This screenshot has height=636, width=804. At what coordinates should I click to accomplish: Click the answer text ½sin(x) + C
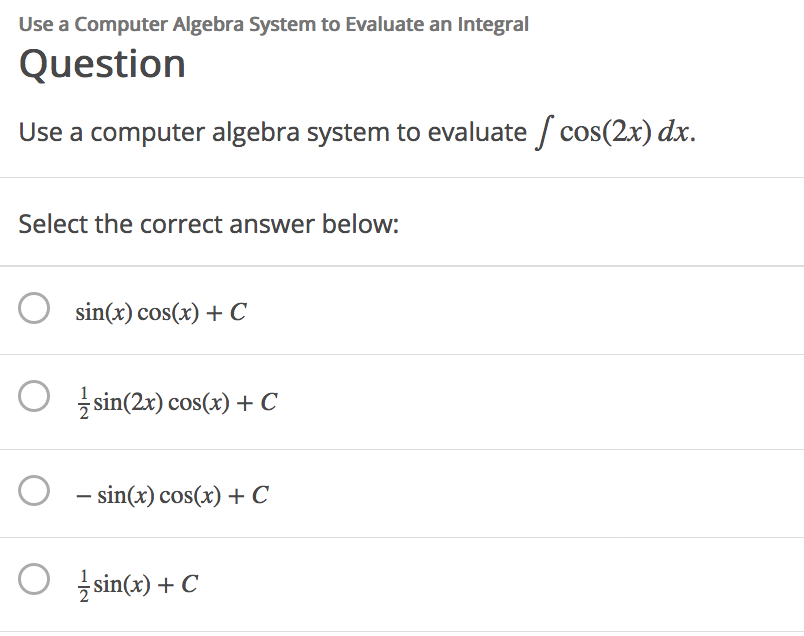point(138,582)
